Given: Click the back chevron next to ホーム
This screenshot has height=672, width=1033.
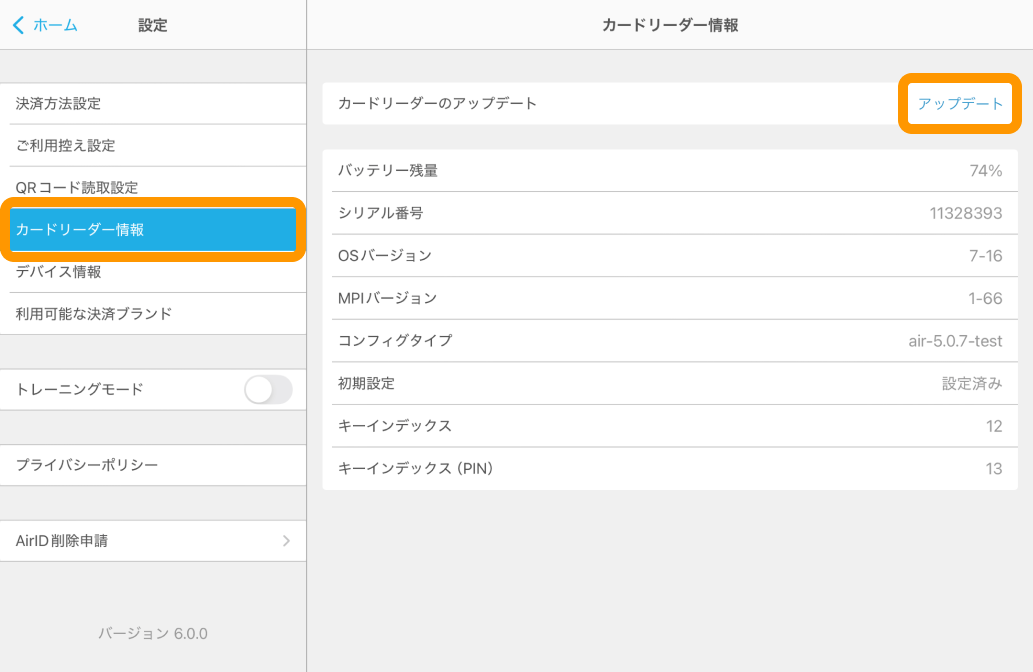Looking at the screenshot, I should 20,25.
